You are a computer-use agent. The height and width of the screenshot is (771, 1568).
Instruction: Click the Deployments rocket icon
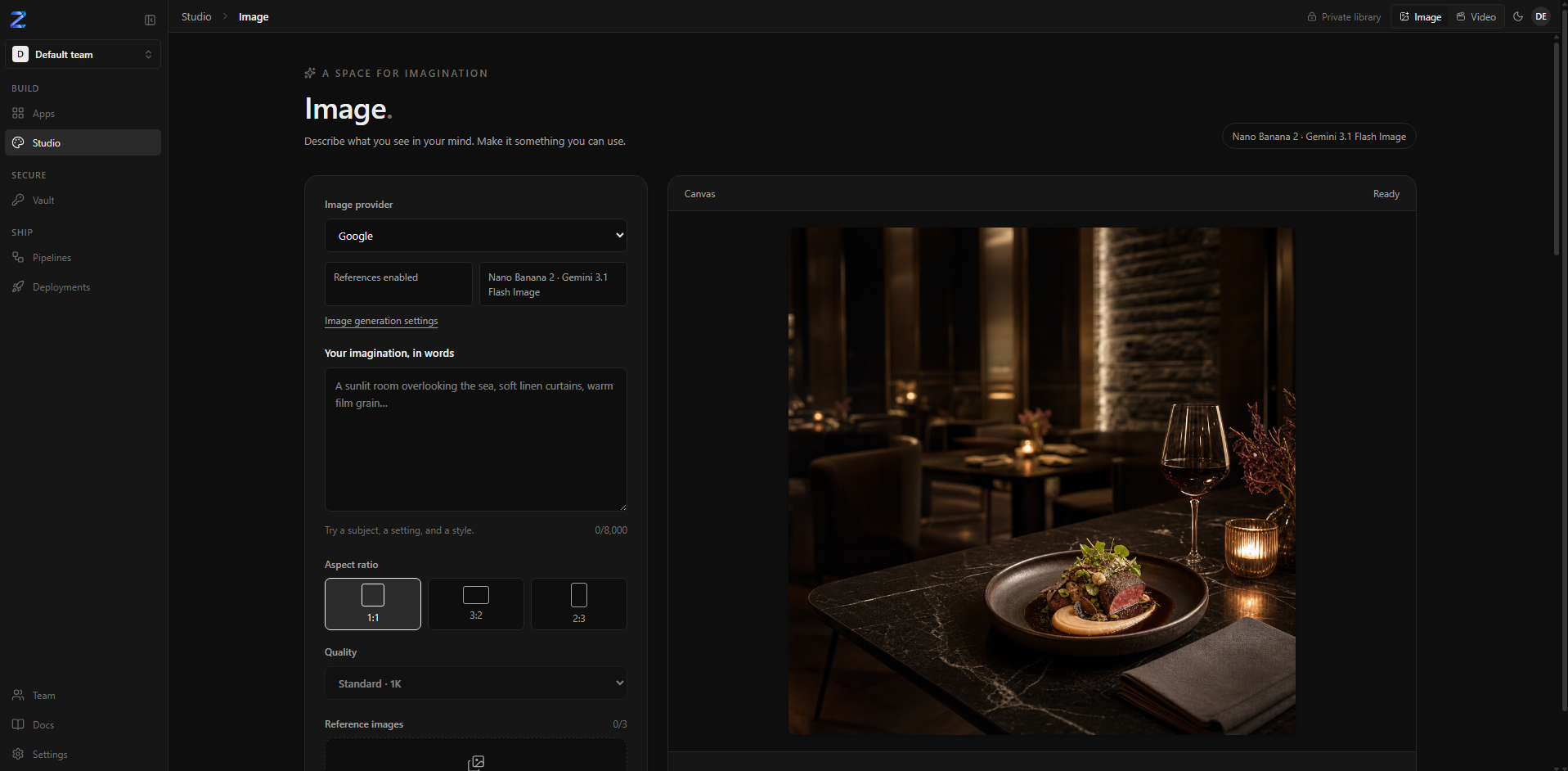click(18, 286)
